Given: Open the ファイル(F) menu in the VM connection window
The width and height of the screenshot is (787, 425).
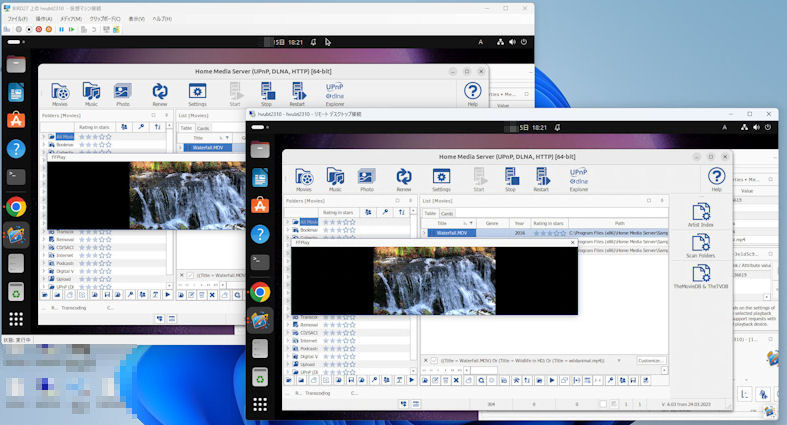Looking at the screenshot, I should [18, 19].
